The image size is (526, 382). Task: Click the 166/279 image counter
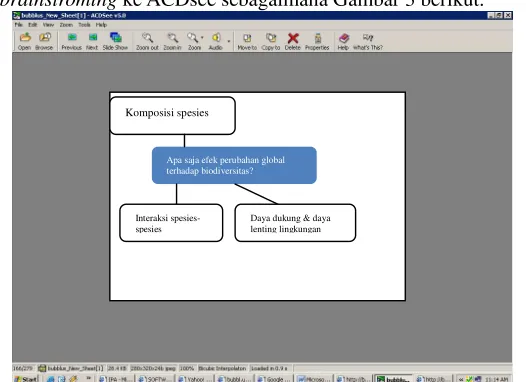[x=23, y=368]
